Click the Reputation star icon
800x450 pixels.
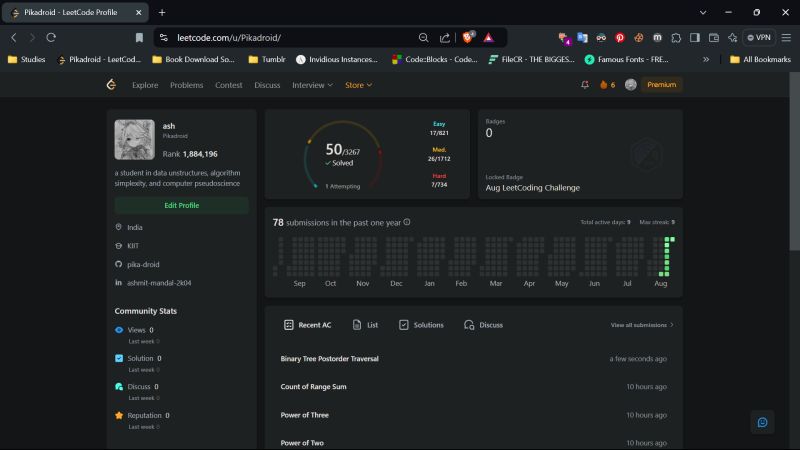click(119, 415)
